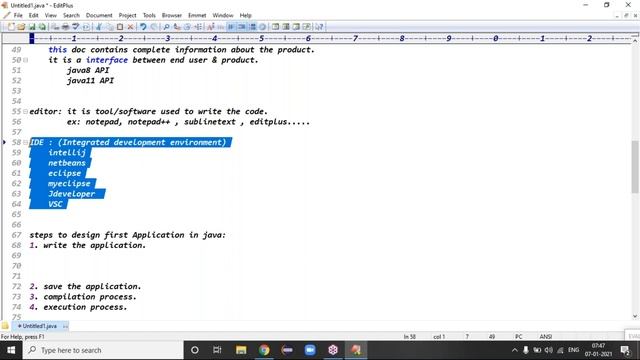
Task: Click the 'ln 58' status bar entry
Action: coord(409,337)
